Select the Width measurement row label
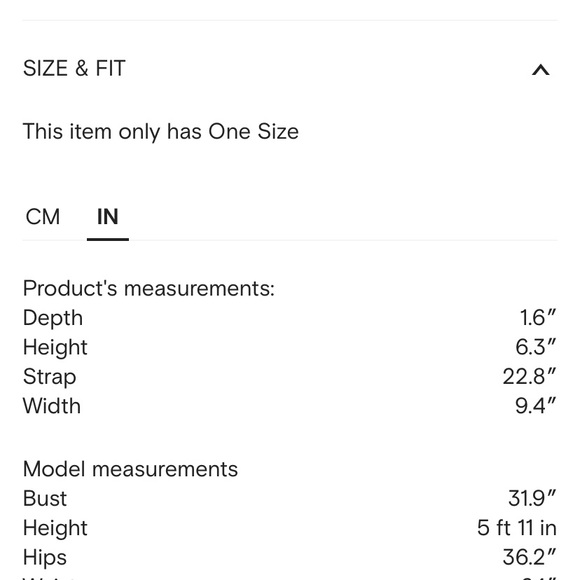The width and height of the screenshot is (580, 580). click(52, 406)
